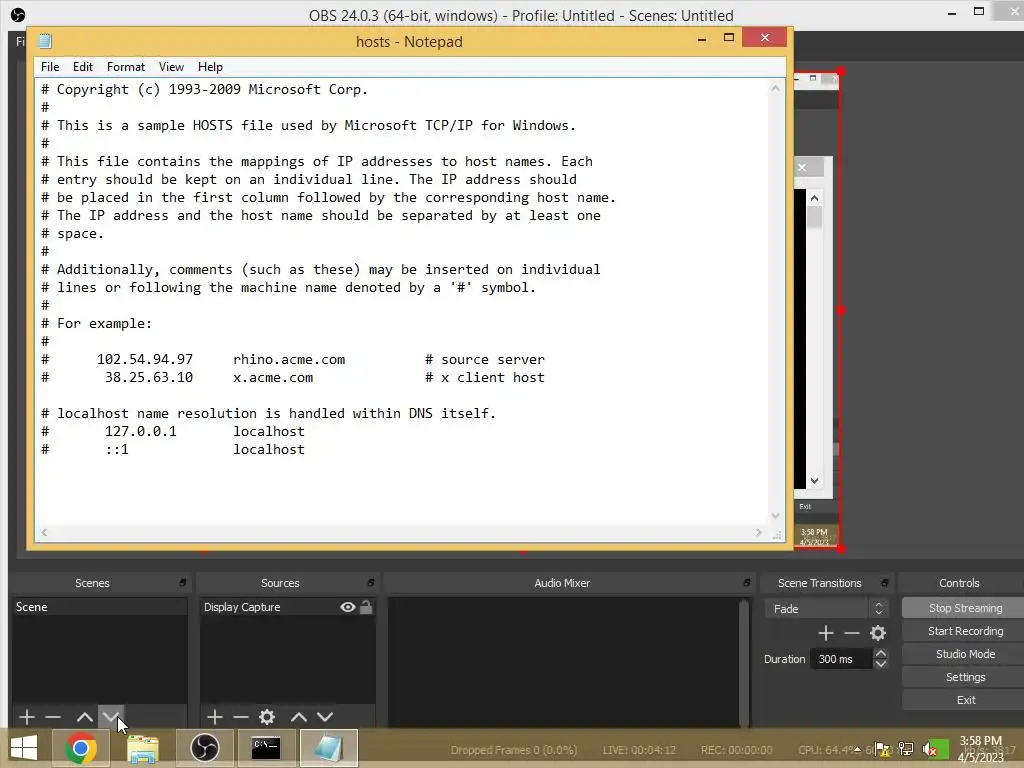Click Notepad horizontal scrollbar right arrow
The width and height of the screenshot is (1024, 768).
[x=758, y=532]
